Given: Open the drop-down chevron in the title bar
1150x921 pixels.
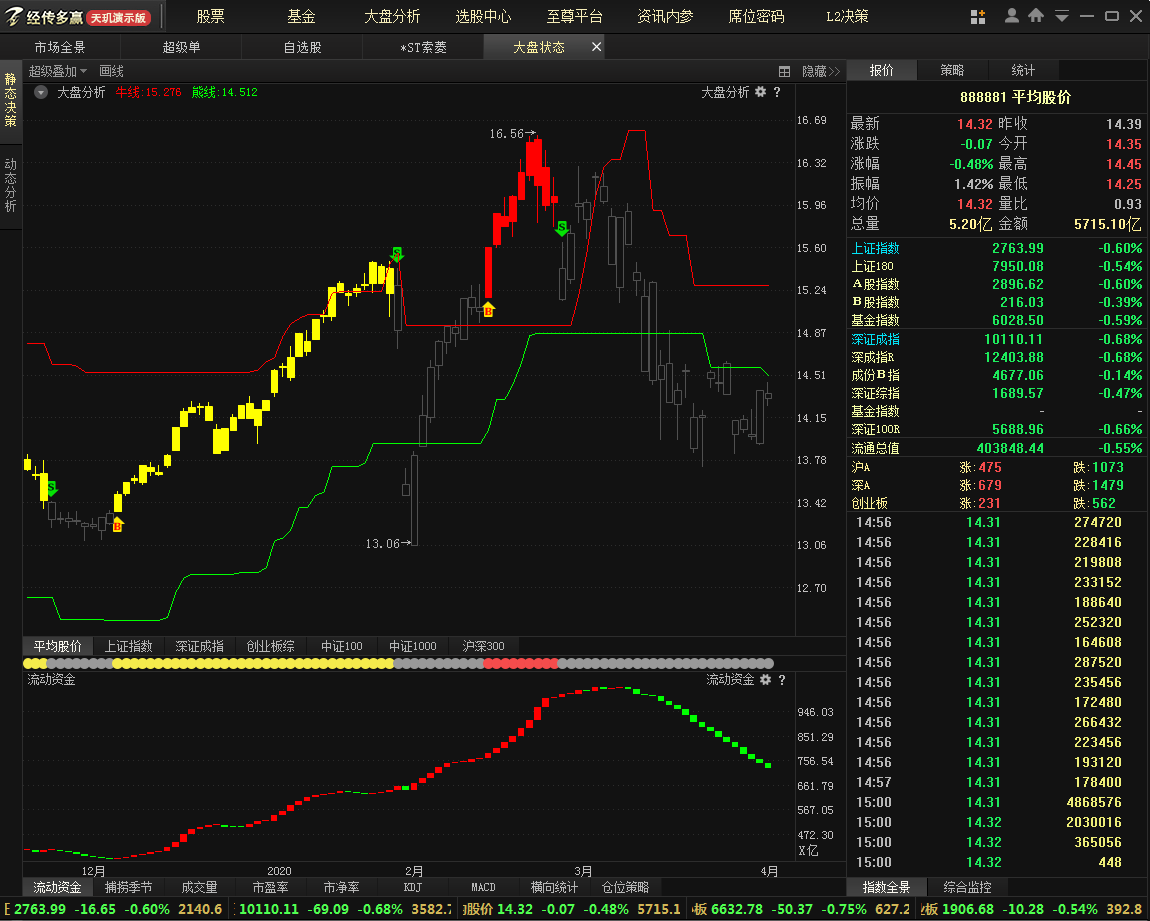Looking at the screenshot, I should point(1060,16).
